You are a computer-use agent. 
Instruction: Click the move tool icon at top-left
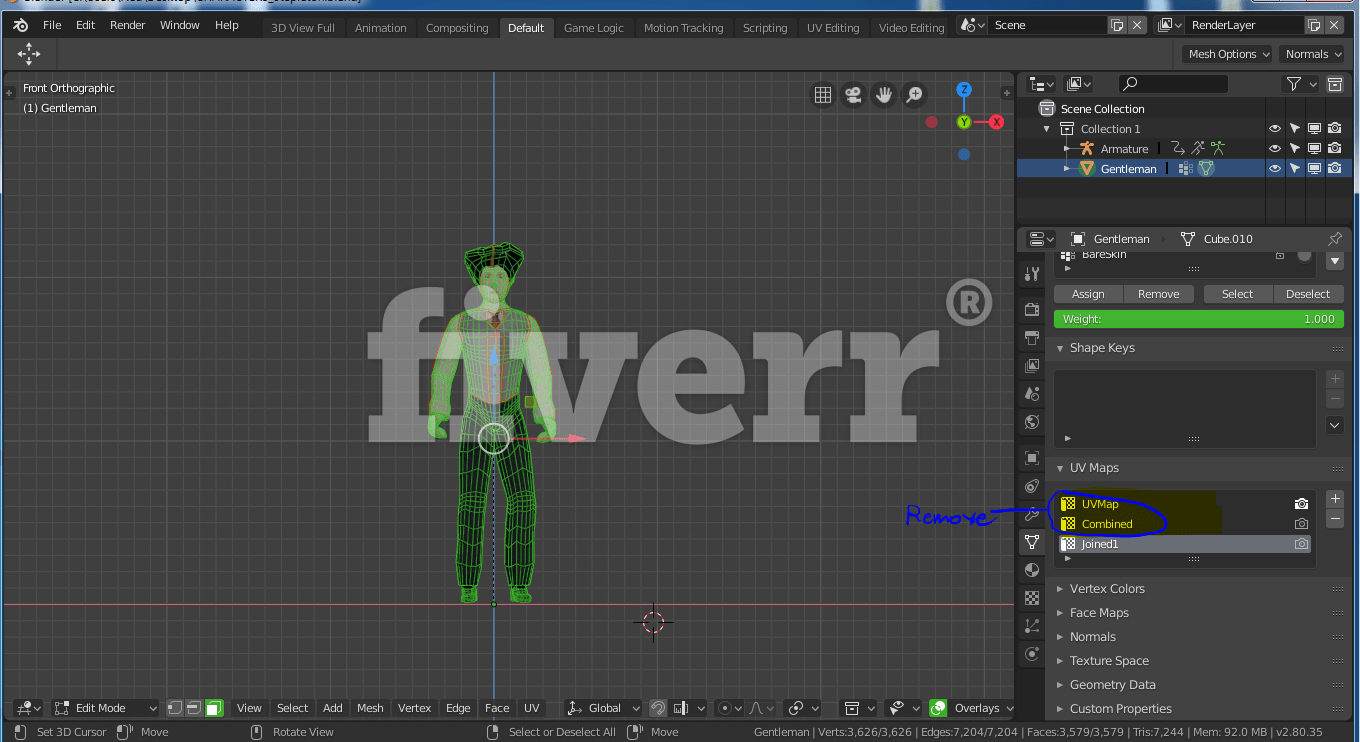[x=29, y=54]
